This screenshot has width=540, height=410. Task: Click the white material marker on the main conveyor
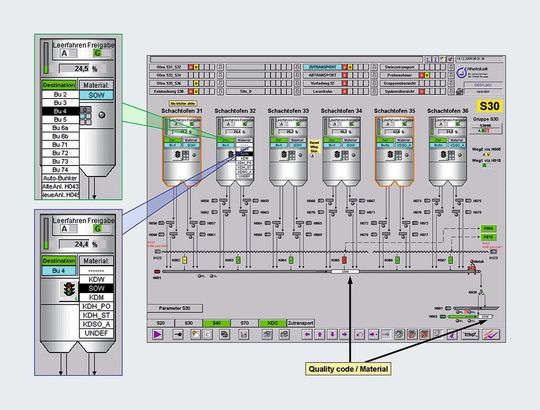[x=345, y=272]
